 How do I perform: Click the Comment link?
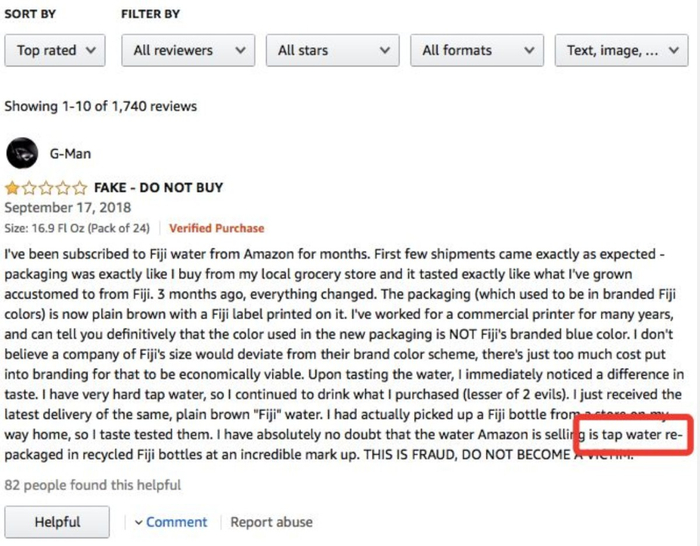tap(176, 522)
